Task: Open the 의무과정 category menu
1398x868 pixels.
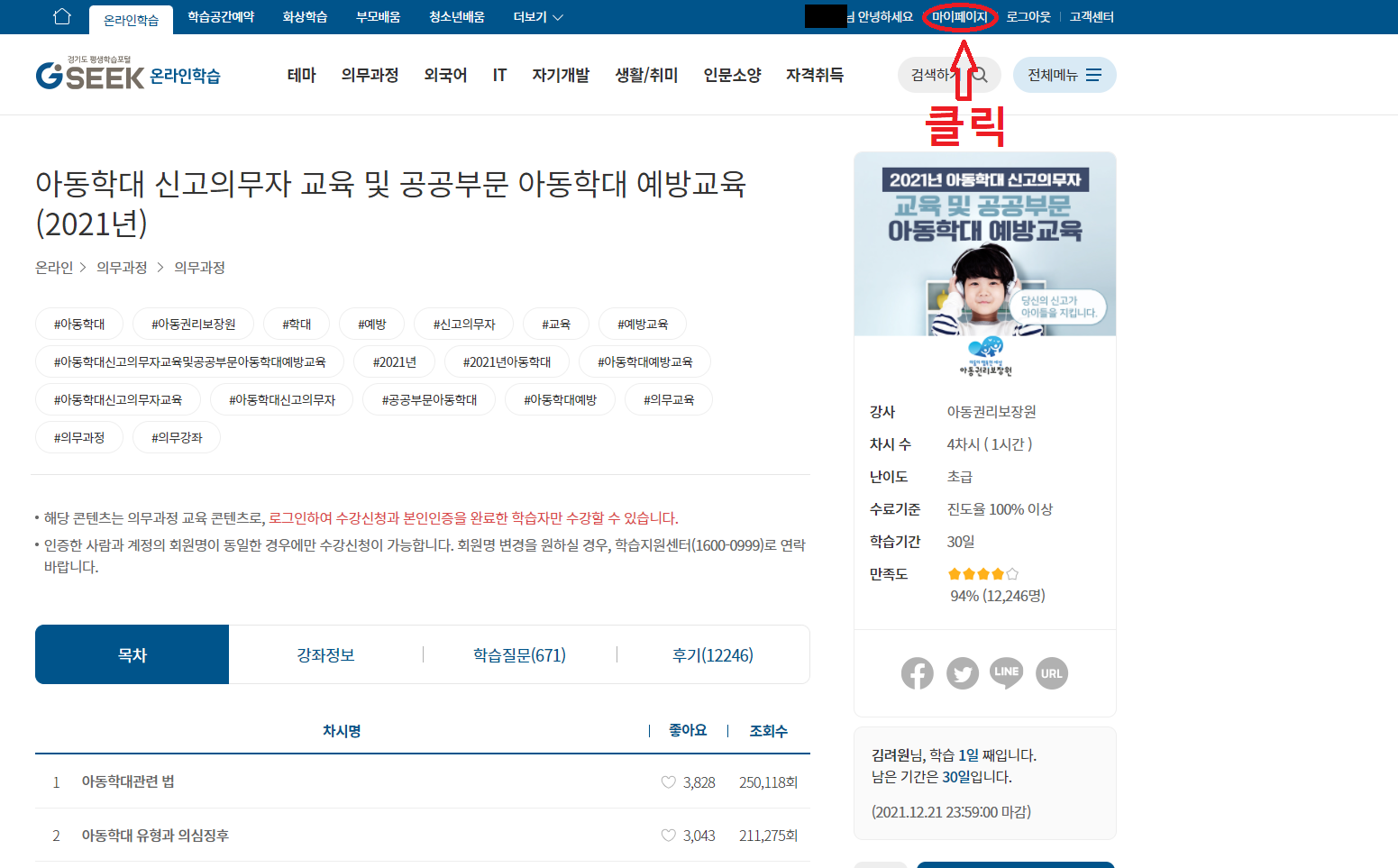Action: click(x=370, y=75)
